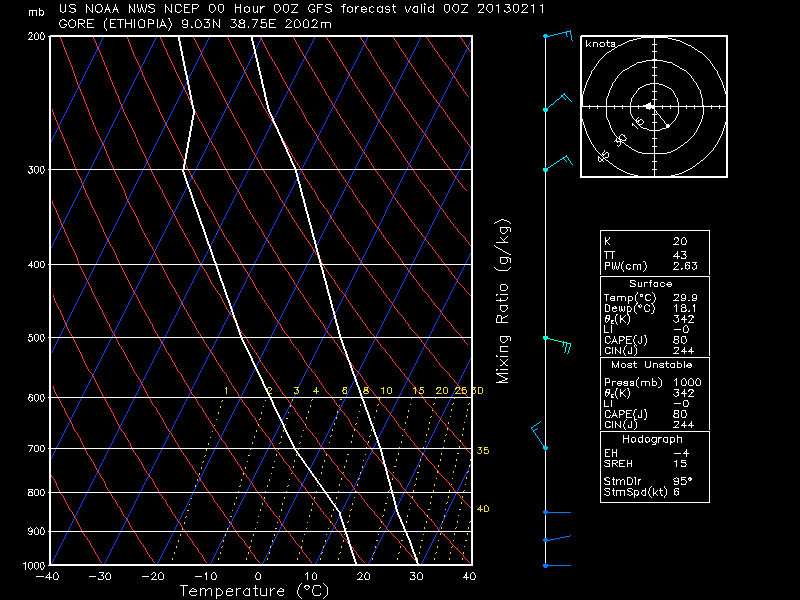Click the StmDir value 95°

[682, 481]
